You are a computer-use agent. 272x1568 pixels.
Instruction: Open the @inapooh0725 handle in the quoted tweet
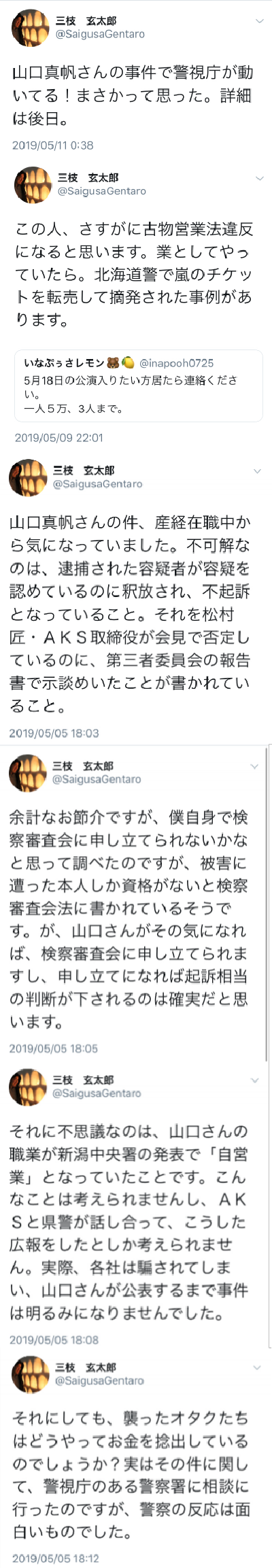176,363
